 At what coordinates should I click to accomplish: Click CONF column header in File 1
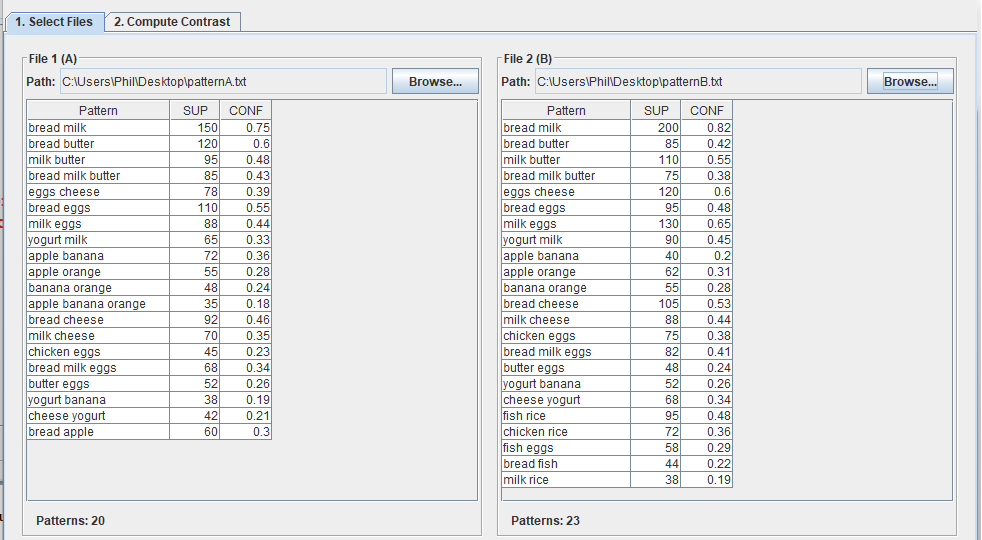(x=246, y=111)
